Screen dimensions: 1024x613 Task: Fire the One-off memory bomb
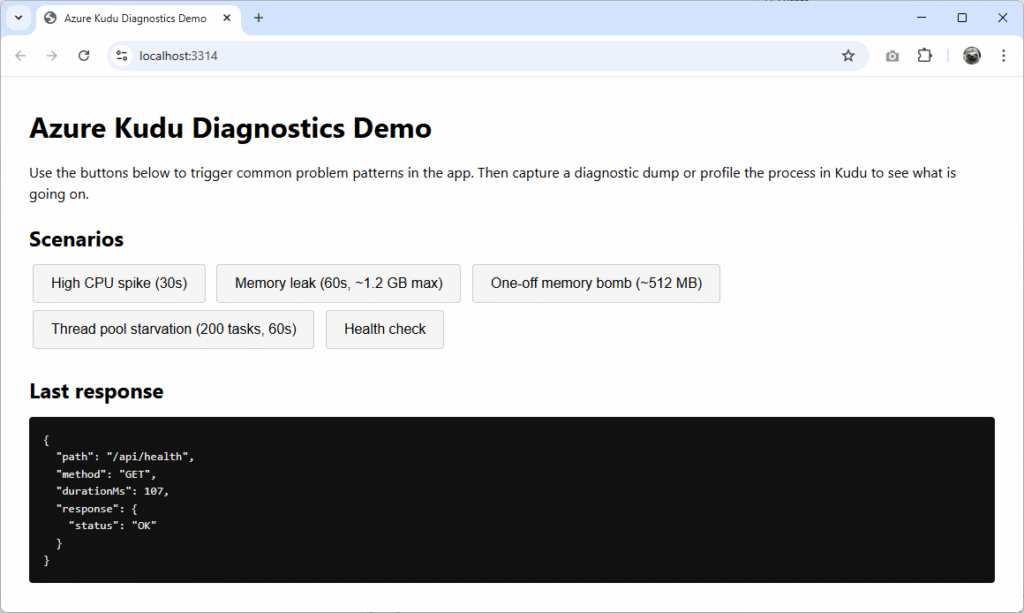point(596,283)
